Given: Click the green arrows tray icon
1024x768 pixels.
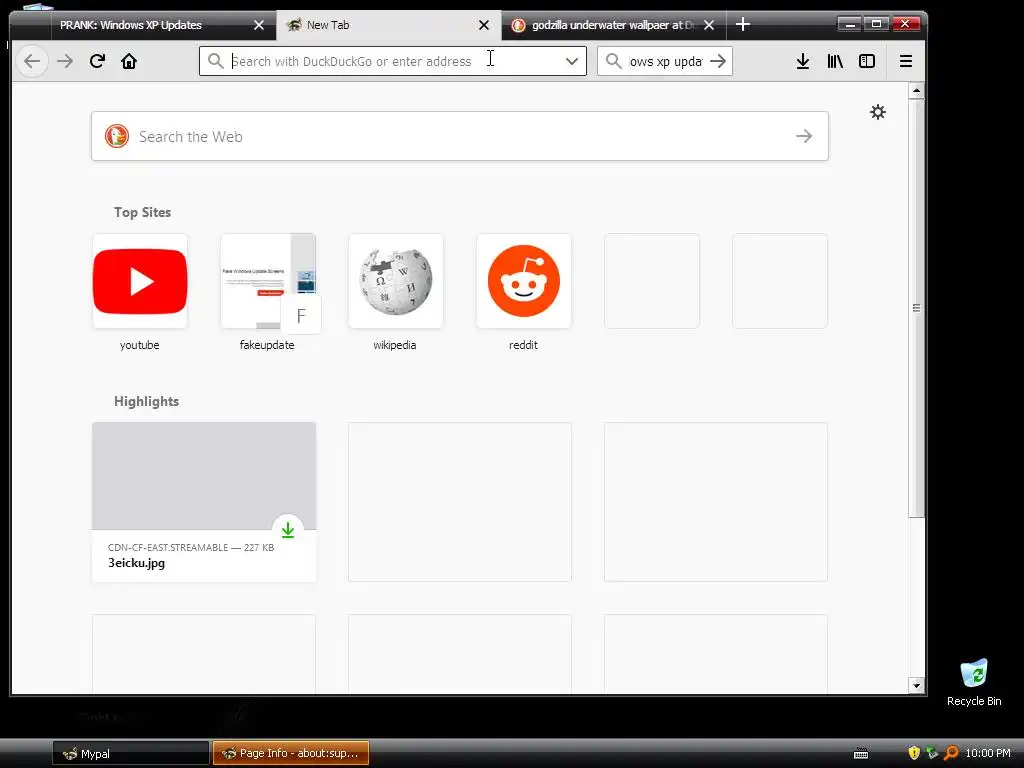Looking at the screenshot, I should click(933, 753).
